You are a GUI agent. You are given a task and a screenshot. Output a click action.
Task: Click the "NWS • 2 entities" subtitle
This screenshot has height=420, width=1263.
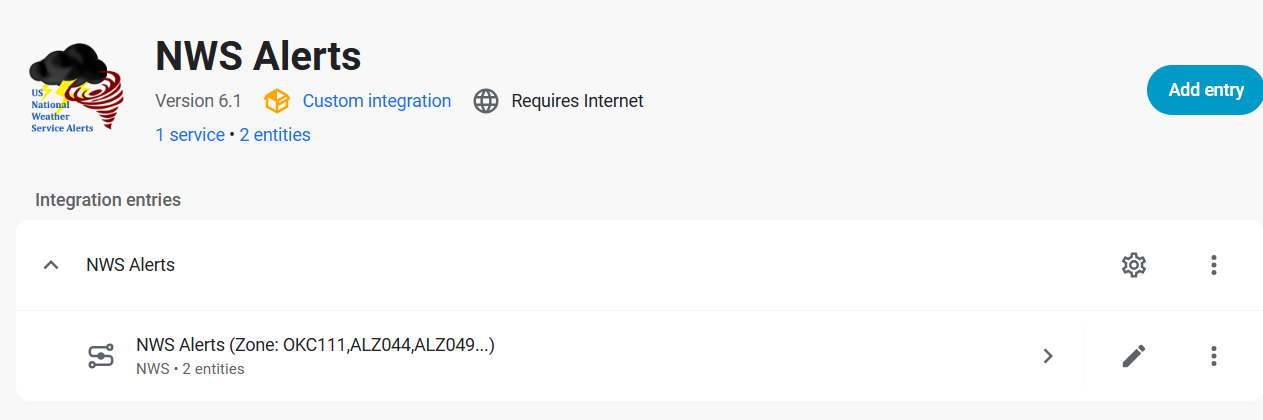(x=190, y=369)
